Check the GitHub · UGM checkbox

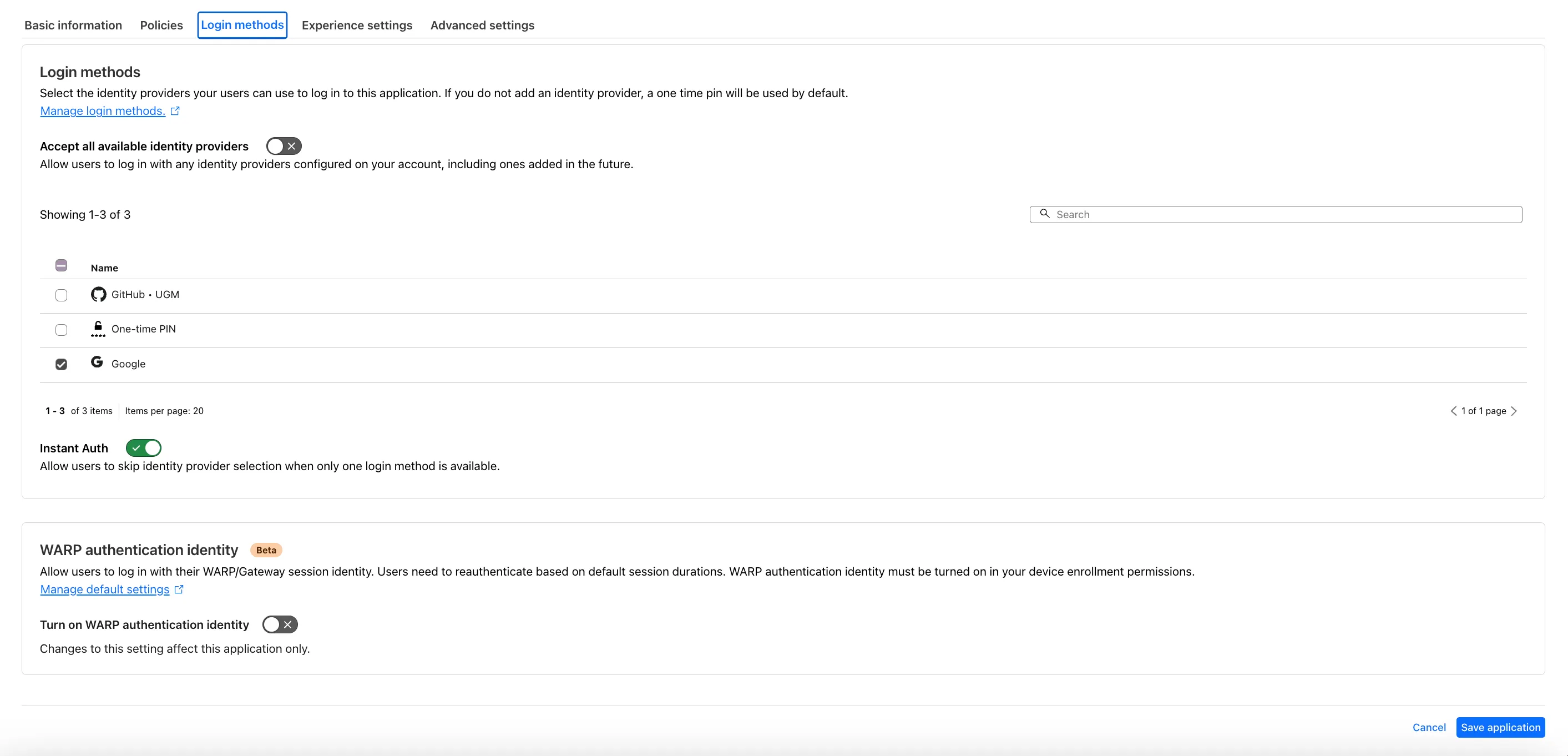point(61,295)
